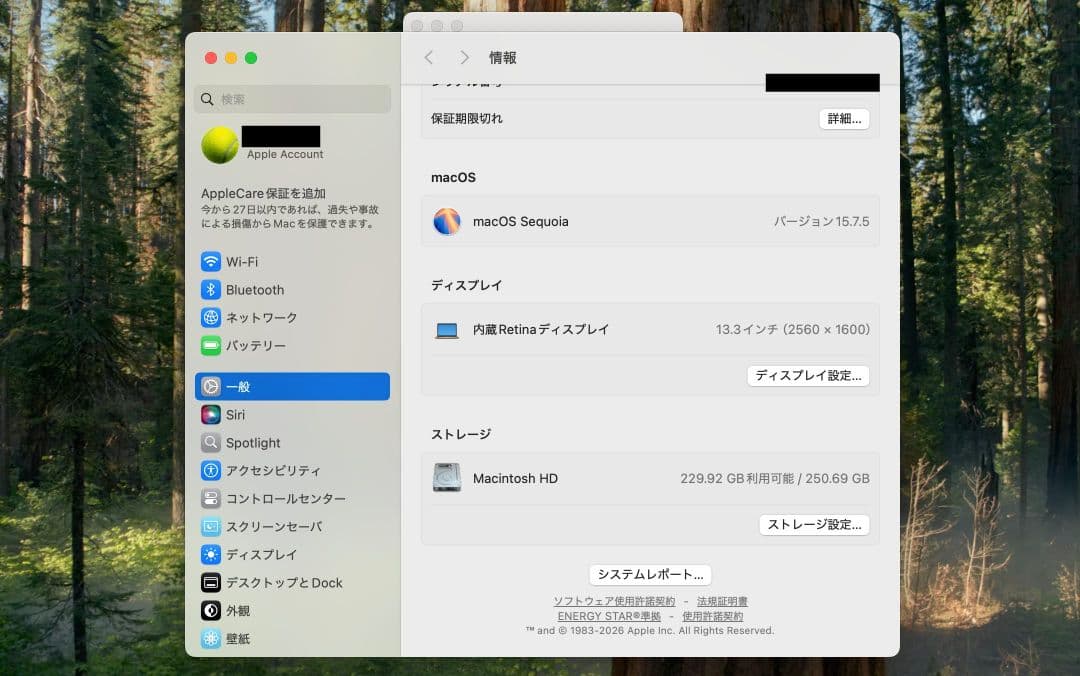Go forward with the right chevron

(x=464, y=57)
